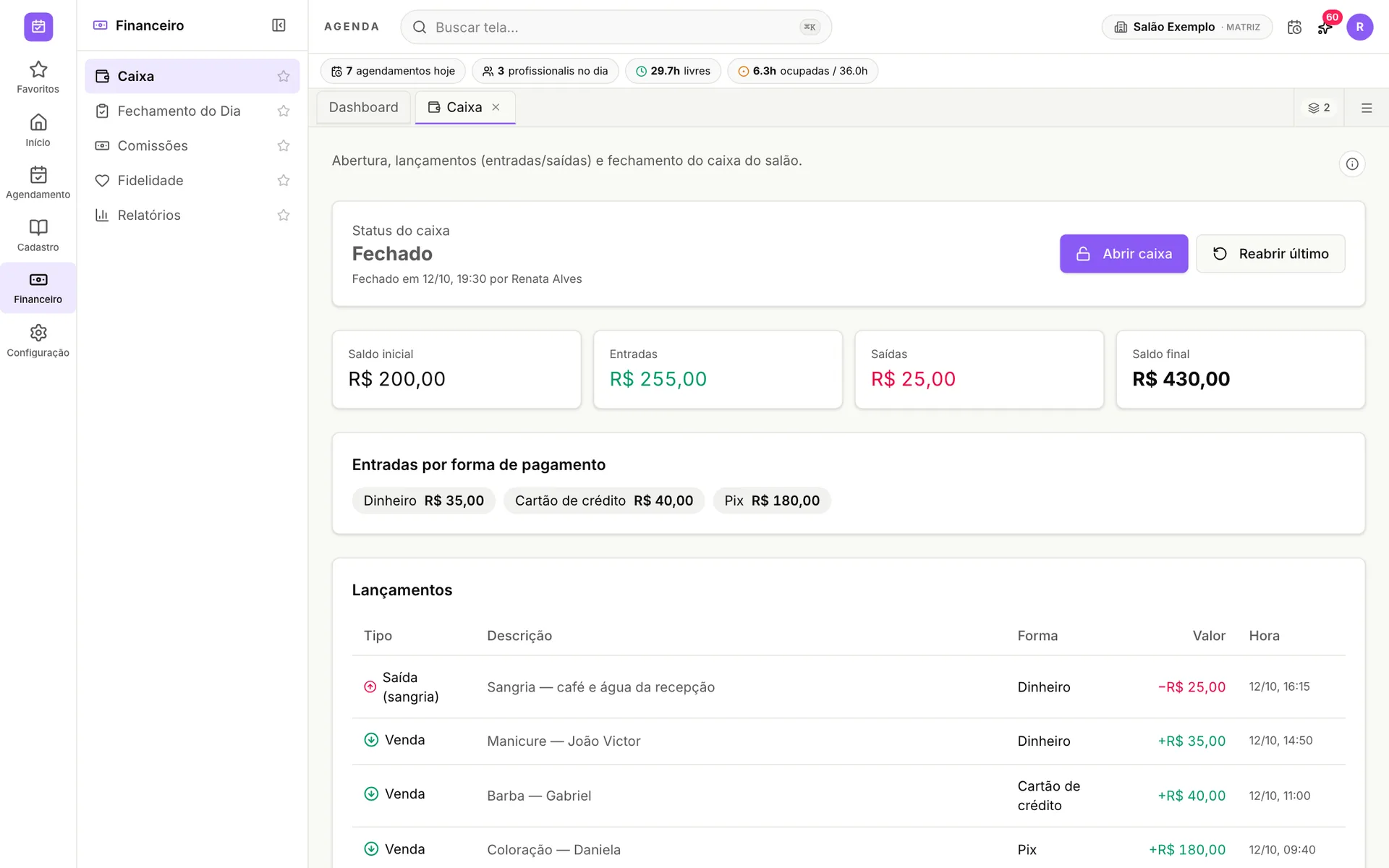Screen dimensions: 1389x868
Task: Toggle favorite star for Fidelidade
Action: tap(284, 180)
